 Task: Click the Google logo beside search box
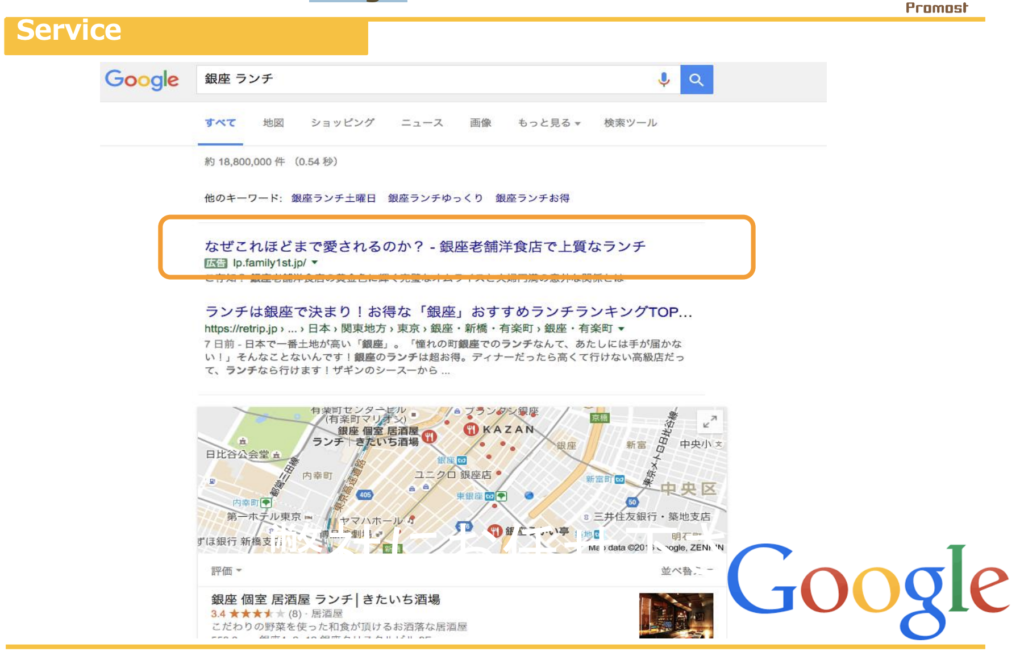[142, 80]
